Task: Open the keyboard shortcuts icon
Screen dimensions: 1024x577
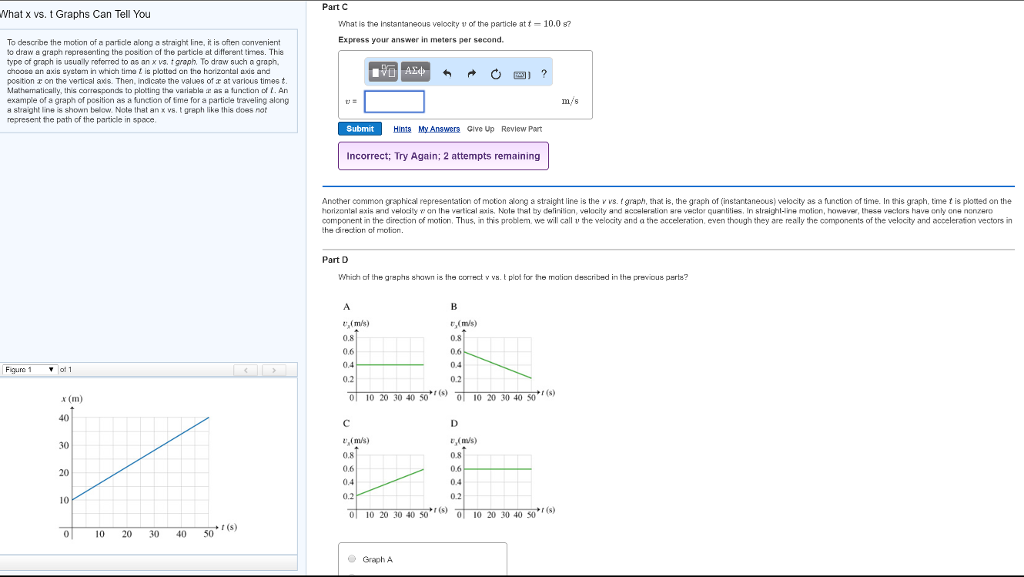Action: coord(520,74)
